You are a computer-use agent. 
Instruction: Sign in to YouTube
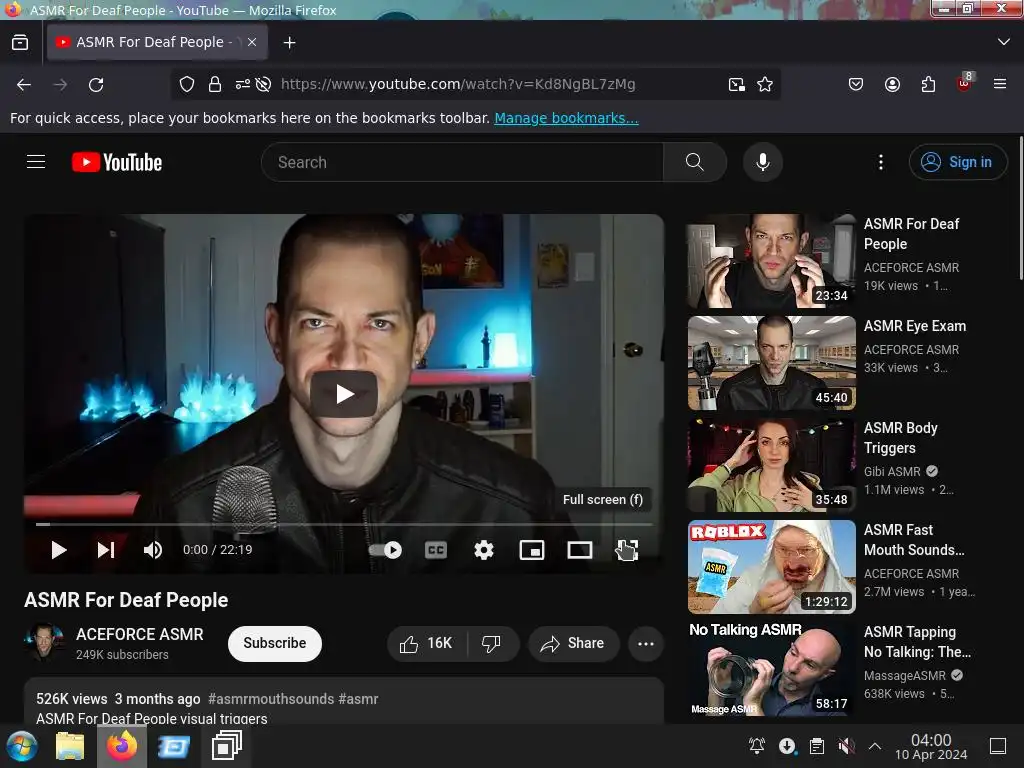pyautogui.click(x=958, y=162)
